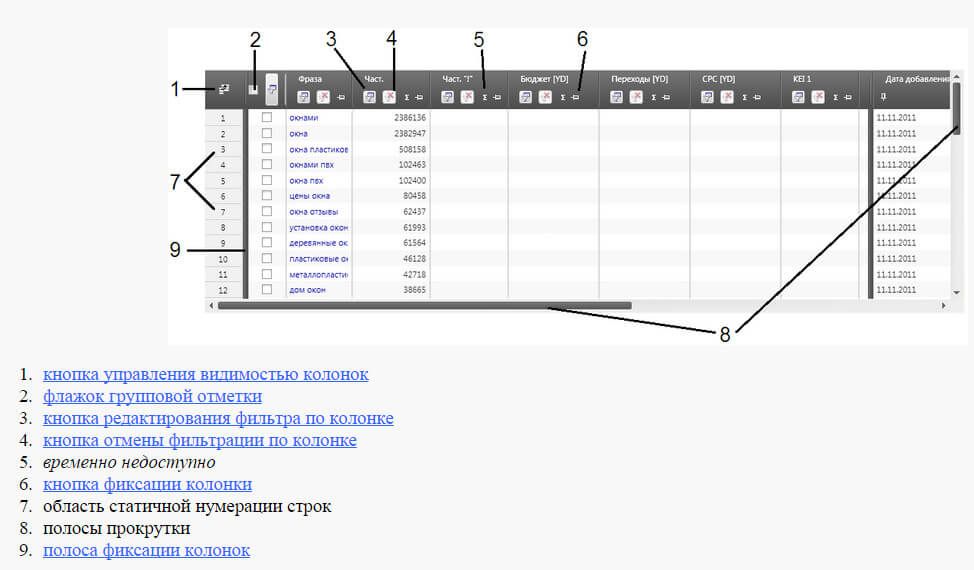This screenshot has height=570, width=974.
Task: Check the box for row "дом окон"
Action: (266, 289)
